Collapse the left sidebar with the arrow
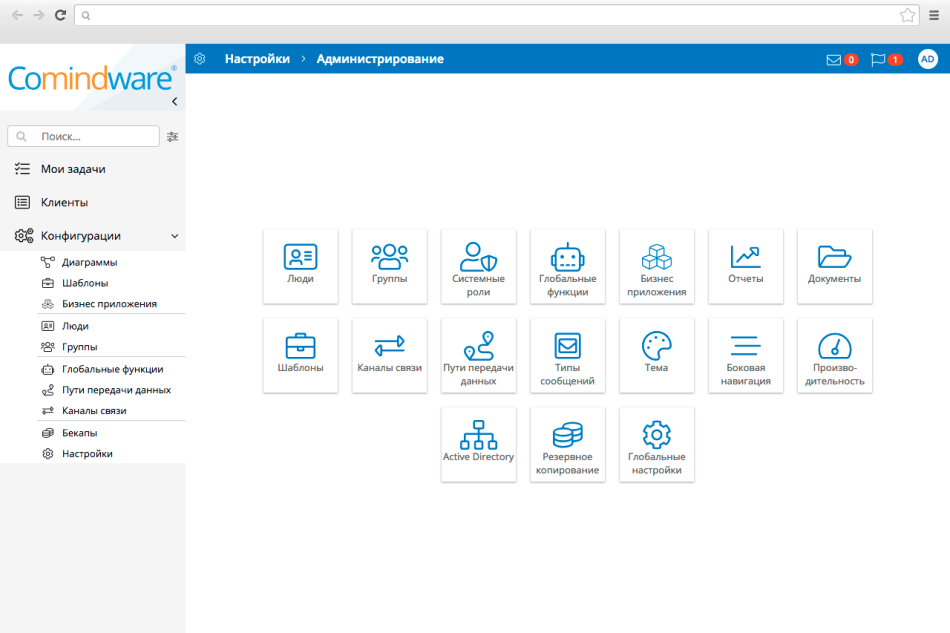The image size is (950, 633). click(174, 102)
